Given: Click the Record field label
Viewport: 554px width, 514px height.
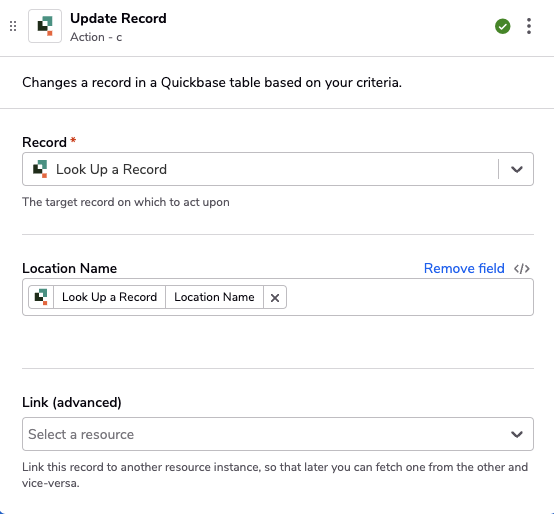Looking at the screenshot, I should [45, 142].
